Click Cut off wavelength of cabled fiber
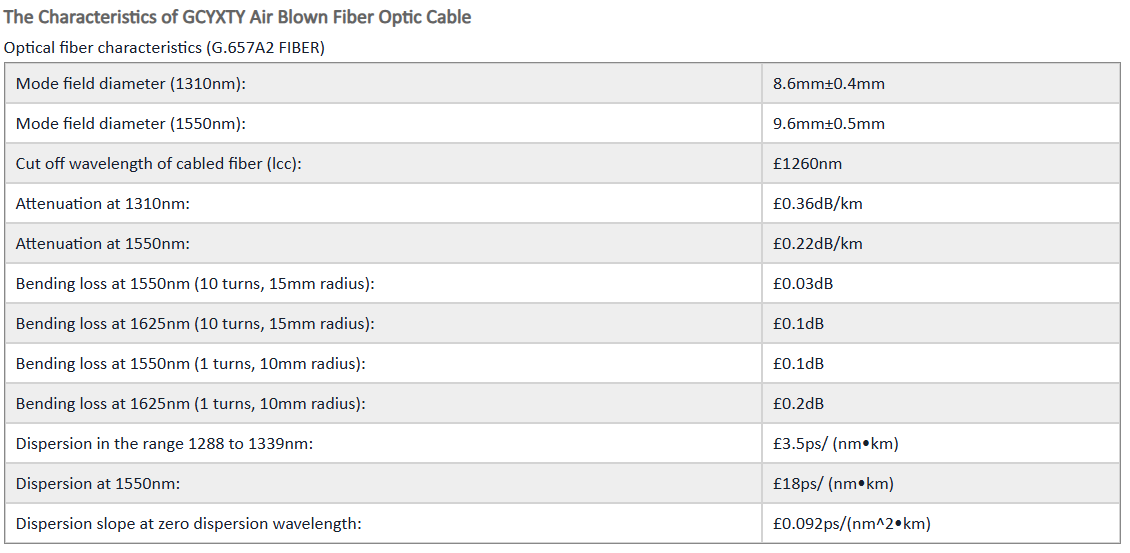Image resolution: width=1130 pixels, height=553 pixels. click(159, 164)
